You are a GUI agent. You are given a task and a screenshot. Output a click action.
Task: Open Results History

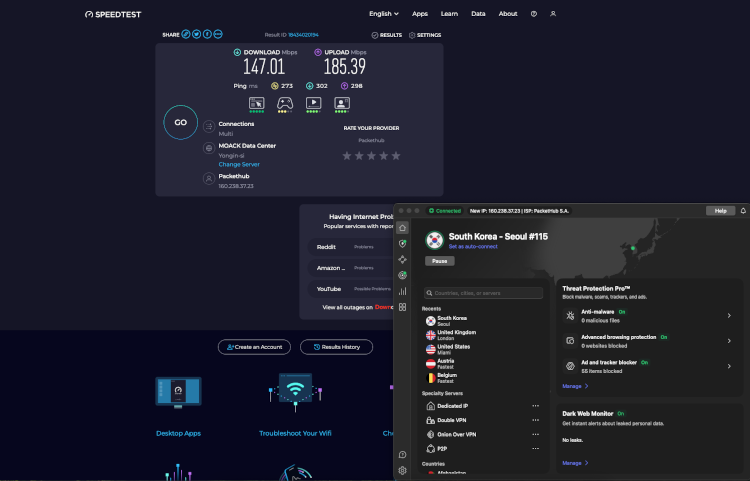(336, 347)
